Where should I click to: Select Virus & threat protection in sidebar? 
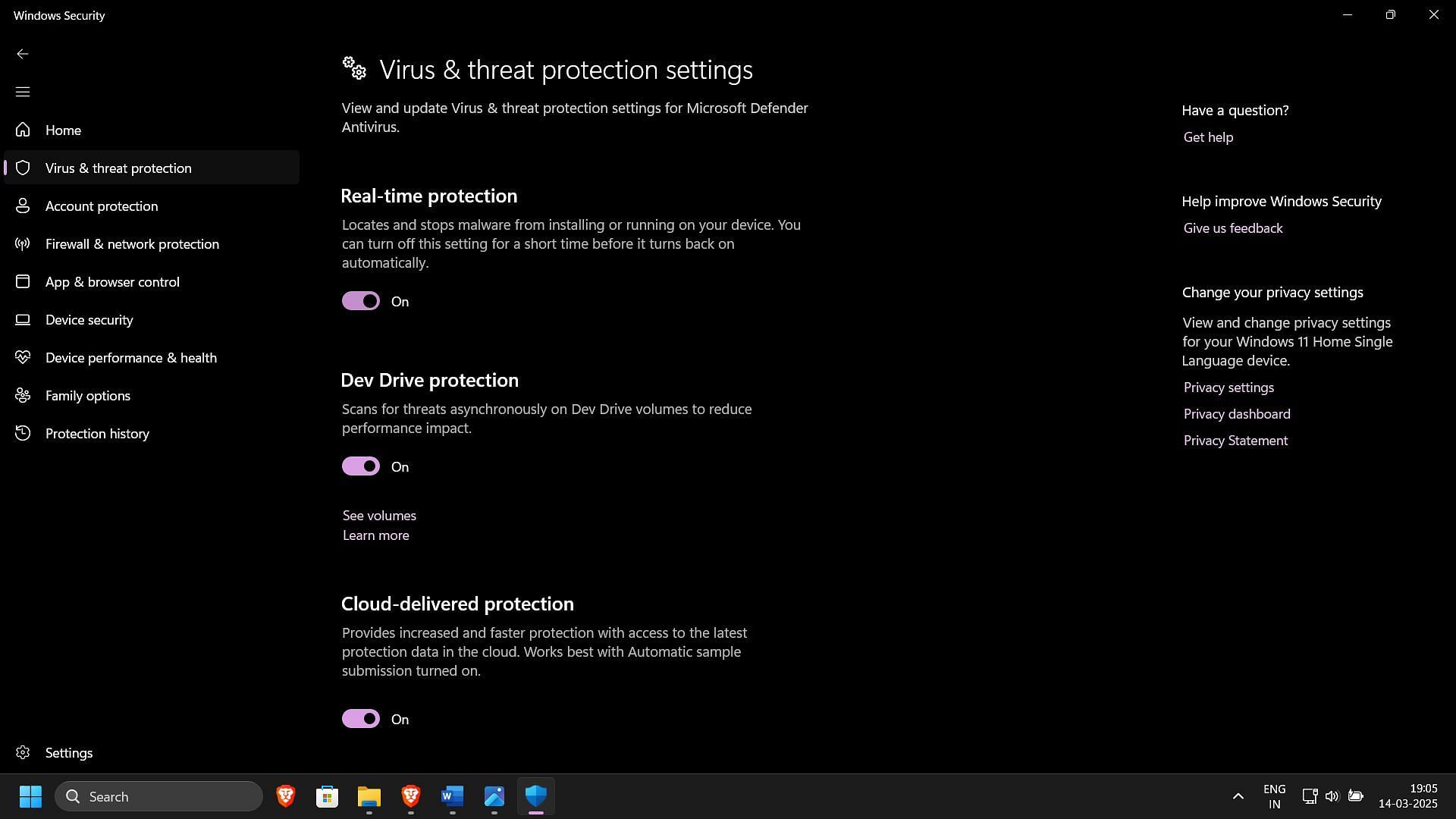[x=152, y=168]
